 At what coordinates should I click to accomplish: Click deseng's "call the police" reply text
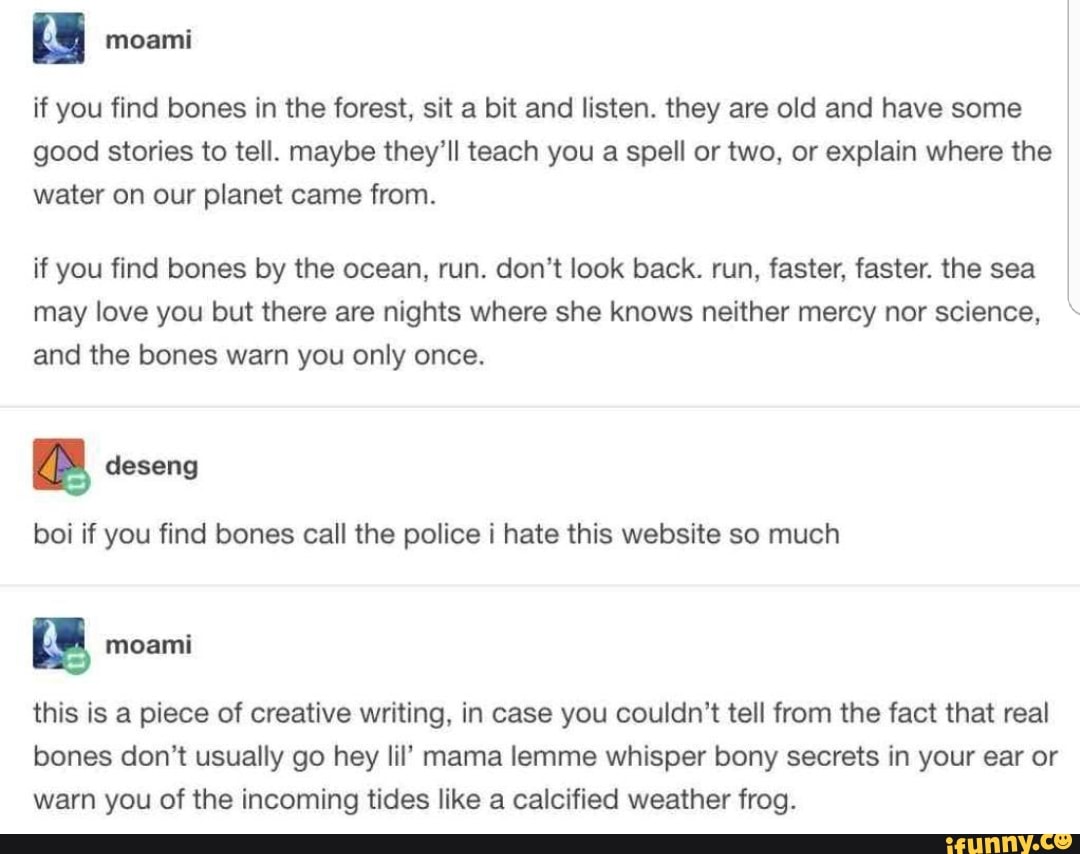coord(436,535)
